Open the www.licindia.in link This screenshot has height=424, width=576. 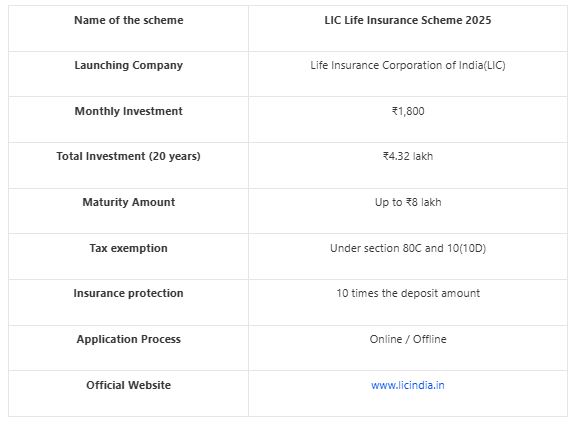[x=407, y=385]
